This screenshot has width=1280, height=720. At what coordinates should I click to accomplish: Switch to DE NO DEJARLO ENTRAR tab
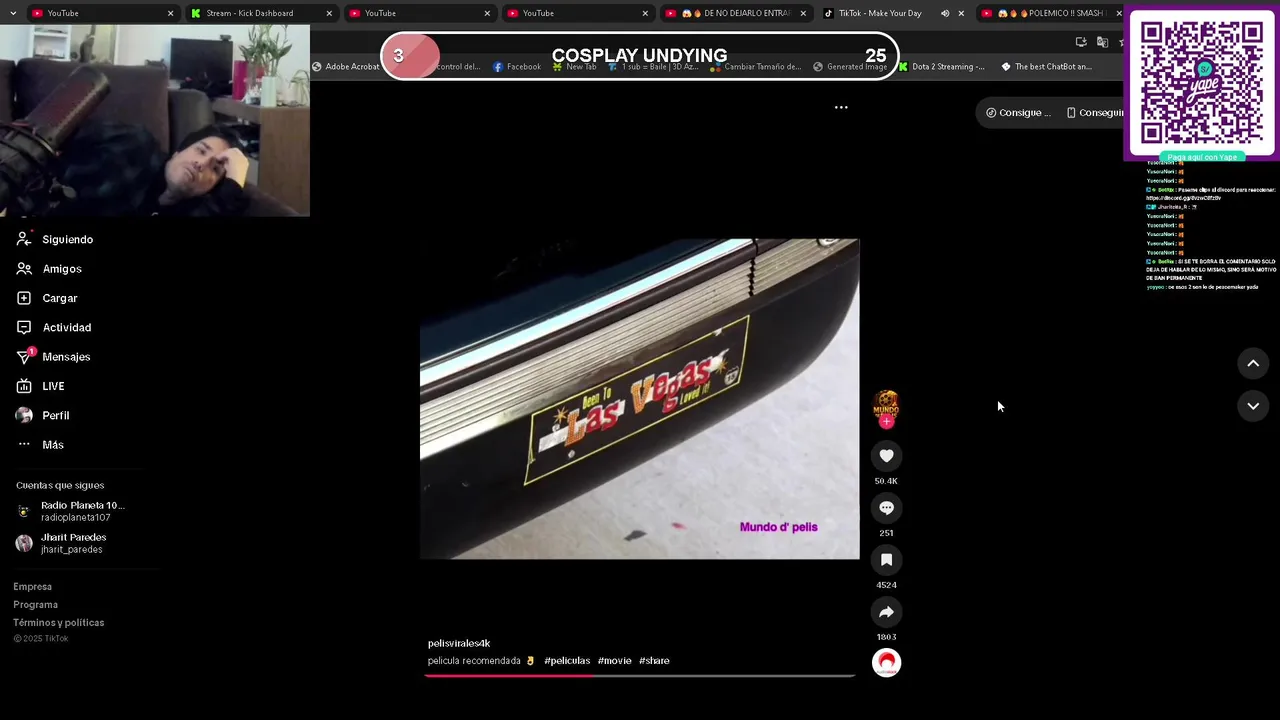738,13
